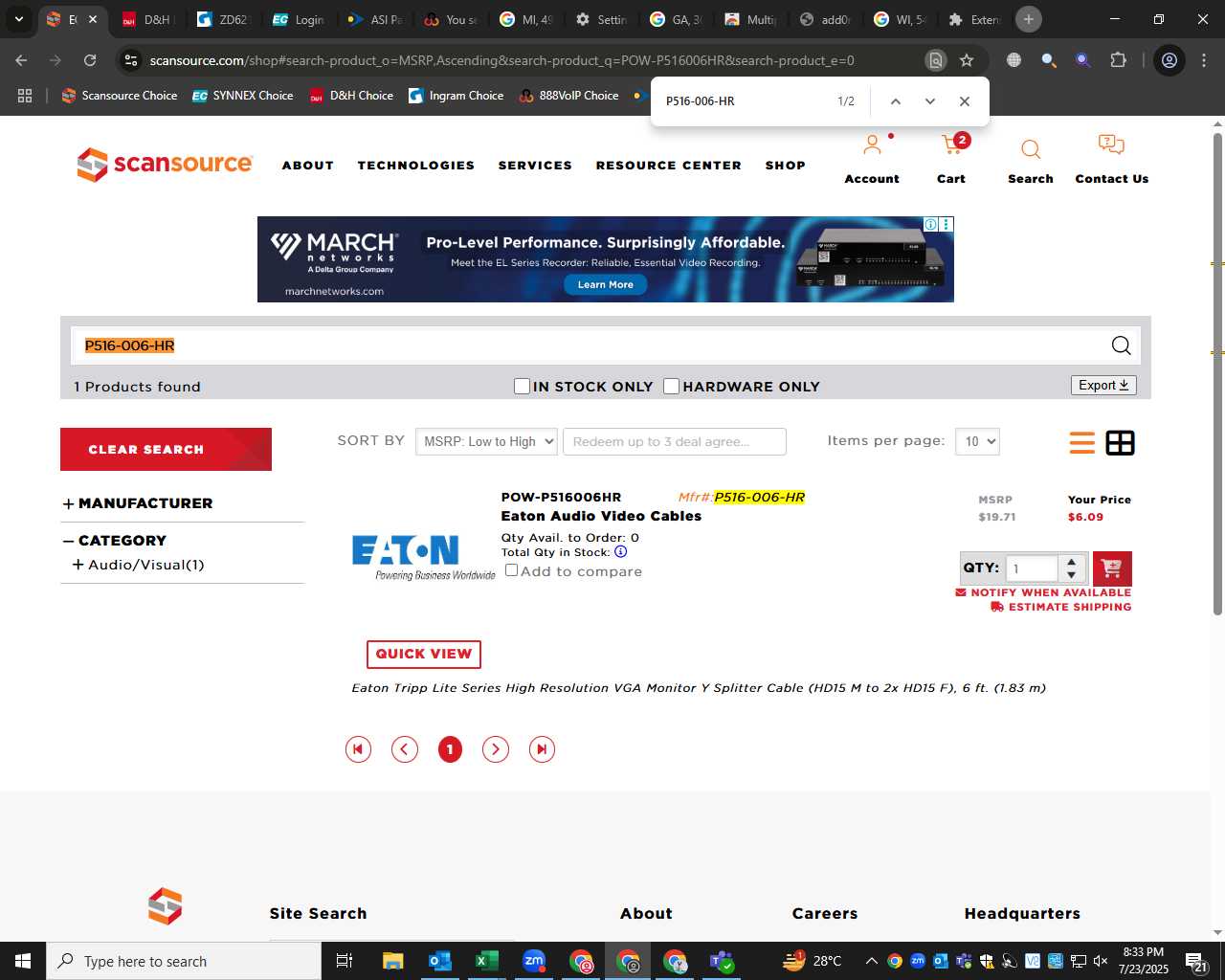
Task: Switch to grid view layout
Action: pos(1120,443)
